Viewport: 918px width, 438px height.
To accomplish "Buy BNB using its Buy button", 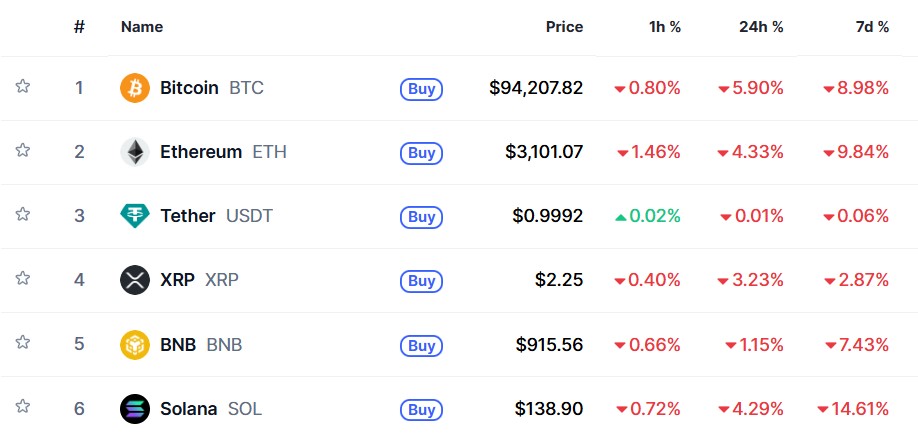I will pos(422,345).
